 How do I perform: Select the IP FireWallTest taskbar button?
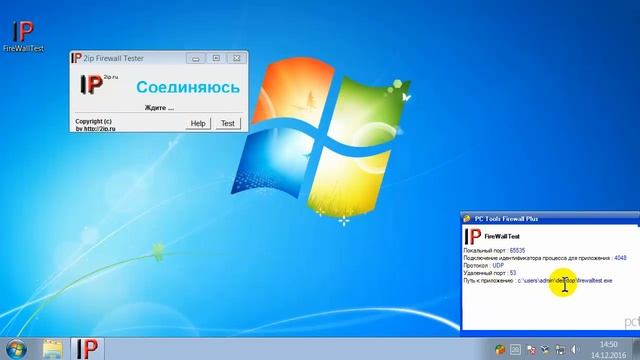[87, 349]
